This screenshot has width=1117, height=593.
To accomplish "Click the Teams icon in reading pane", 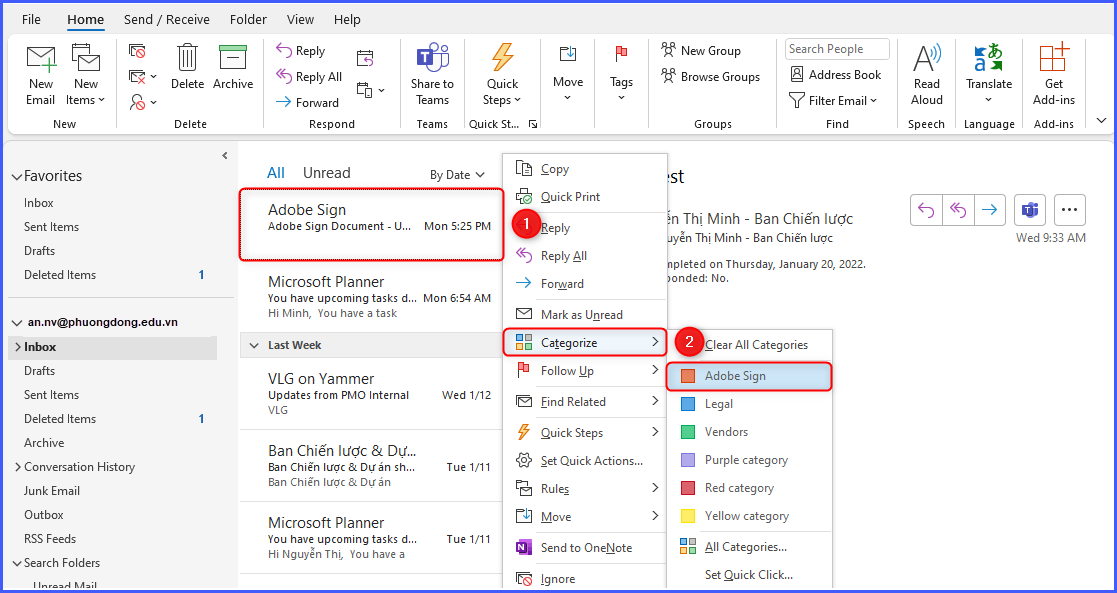I will tap(1029, 210).
